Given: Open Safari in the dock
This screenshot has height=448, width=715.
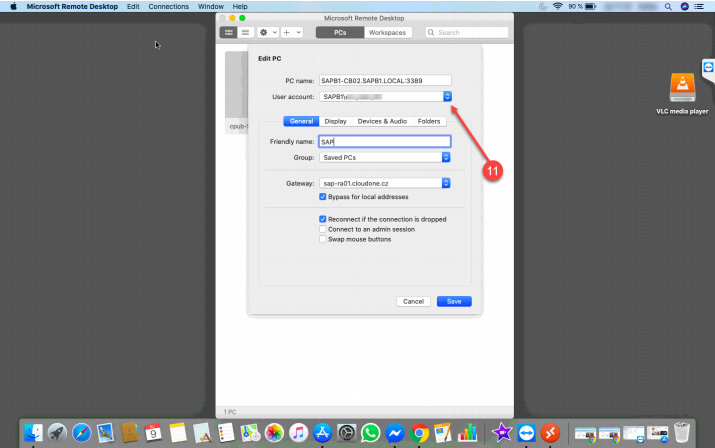Looking at the screenshot, I should click(x=82, y=432).
